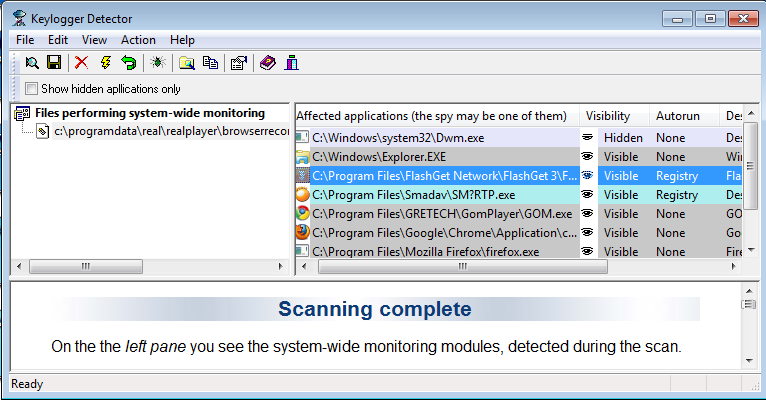Screen dimensions: 766x400
Task: Click the yellow lightning bolt toolbar icon
Action: click(106, 63)
